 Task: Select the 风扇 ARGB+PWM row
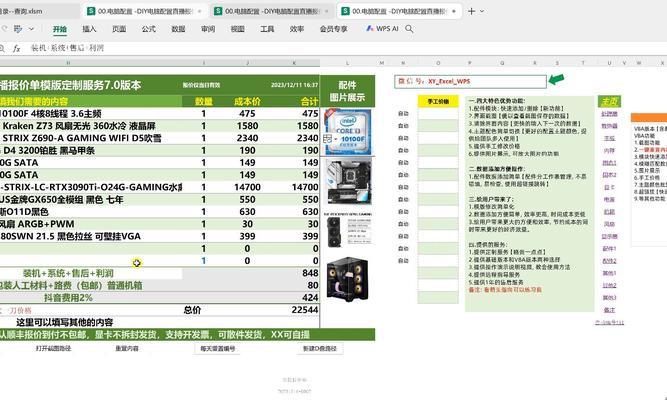pos(91,224)
